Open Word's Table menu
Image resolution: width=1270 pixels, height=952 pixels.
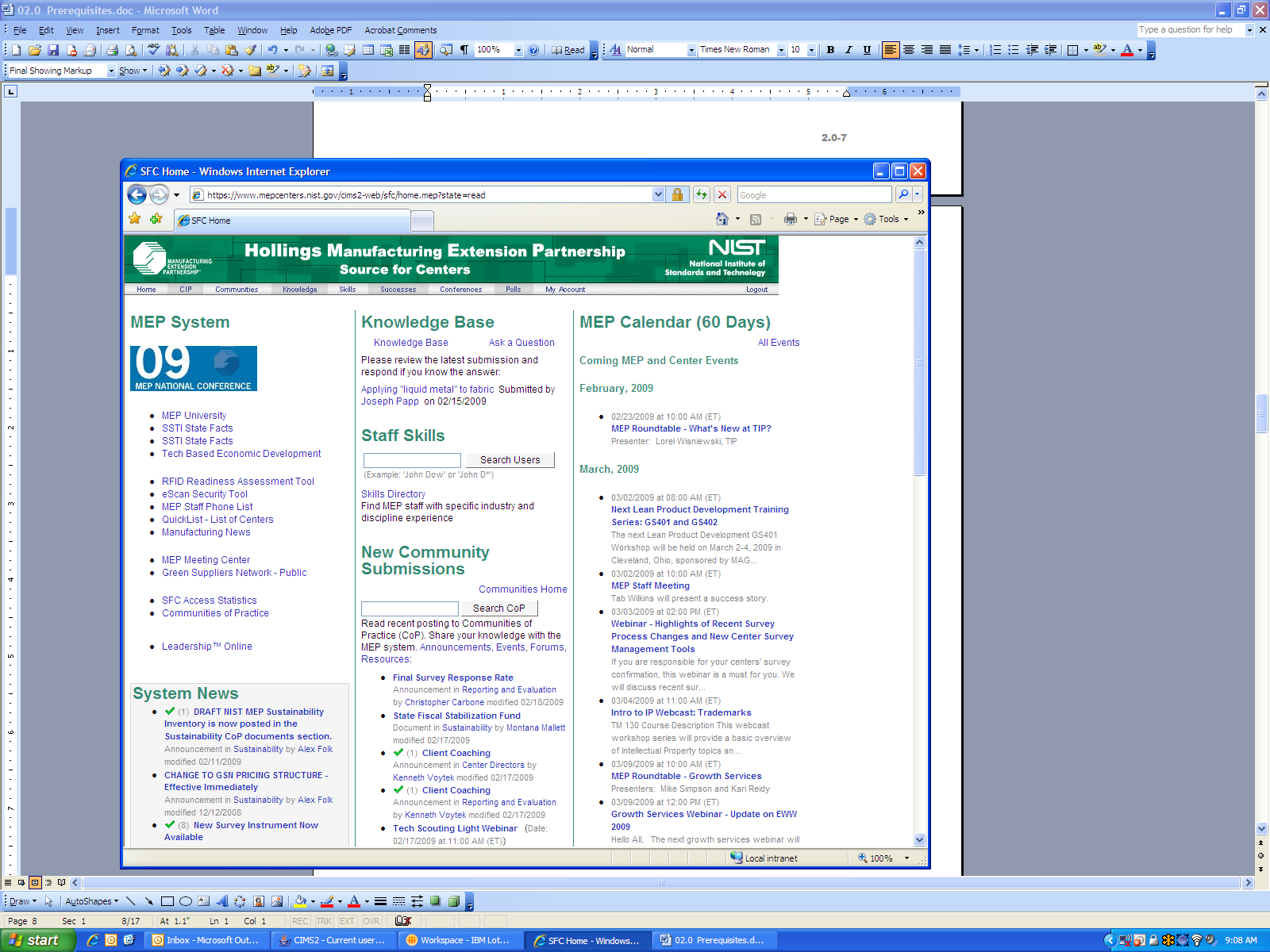pyautogui.click(x=214, y=30)
